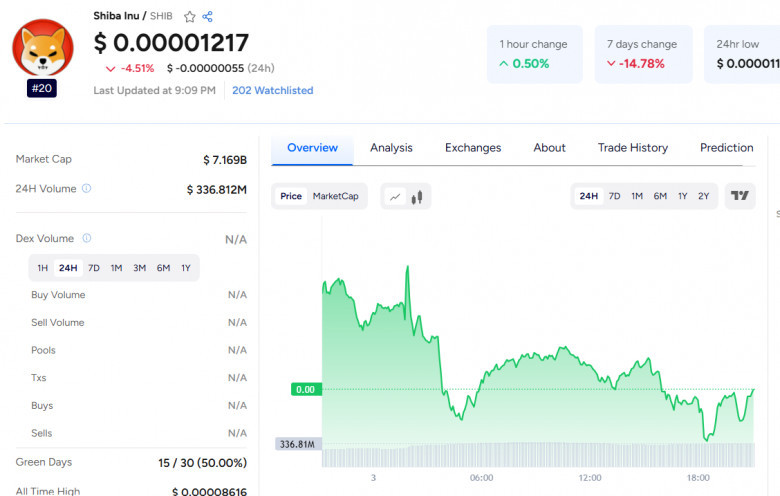Viewport: 780px width, 496px height.
Task: Open info icon next to 24H Volume
Action: pyautogui.click(x=87, y=189)
